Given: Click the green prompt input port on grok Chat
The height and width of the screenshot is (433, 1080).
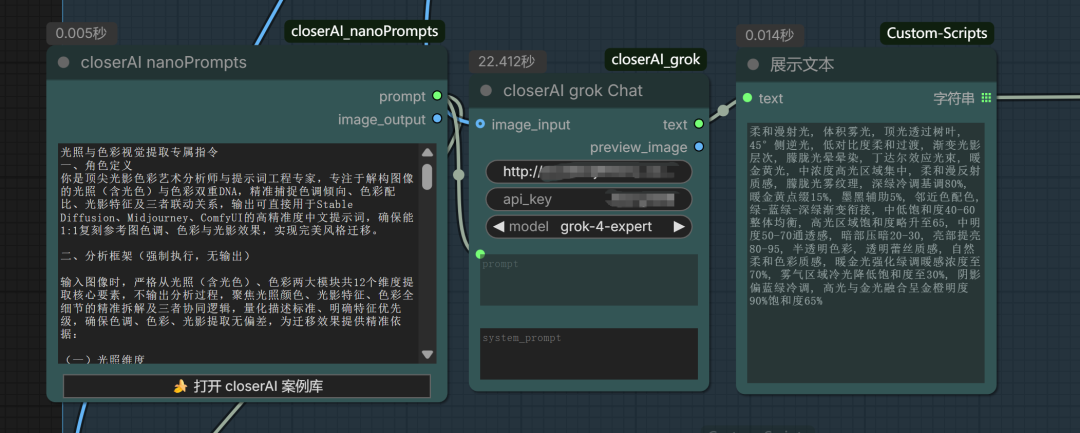Looking at the screenshot, I should point(480,254).
